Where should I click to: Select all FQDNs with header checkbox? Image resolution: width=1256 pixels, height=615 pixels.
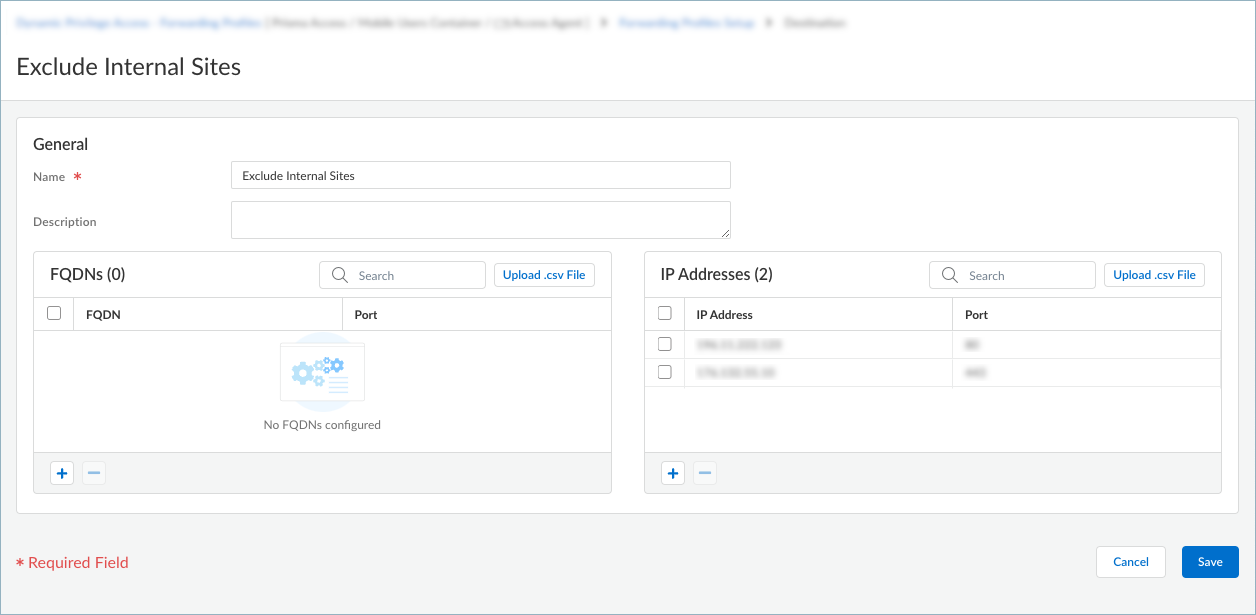(54, 314)
